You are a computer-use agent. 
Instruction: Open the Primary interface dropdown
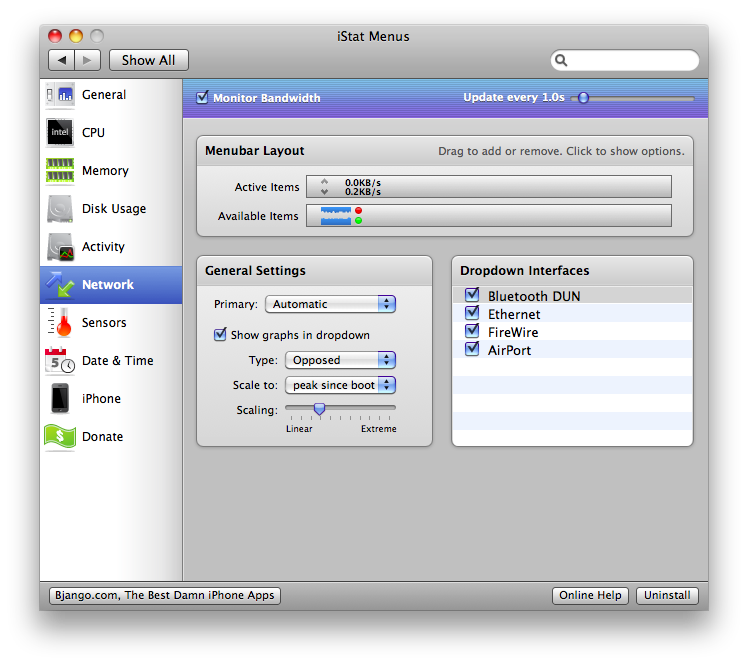[x=330, y=304]
